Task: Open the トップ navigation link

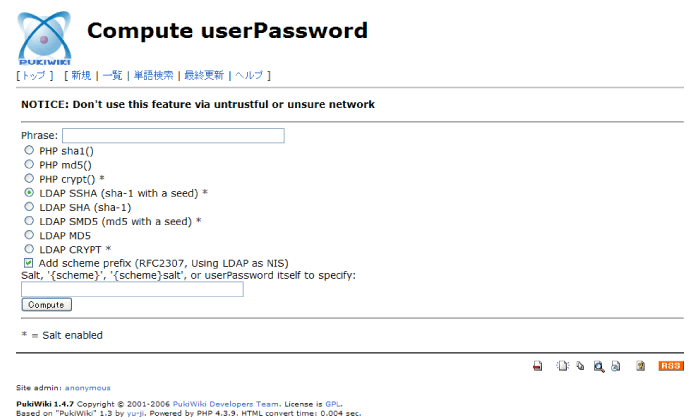Action: pyautogui.click(x=34, y=75)
